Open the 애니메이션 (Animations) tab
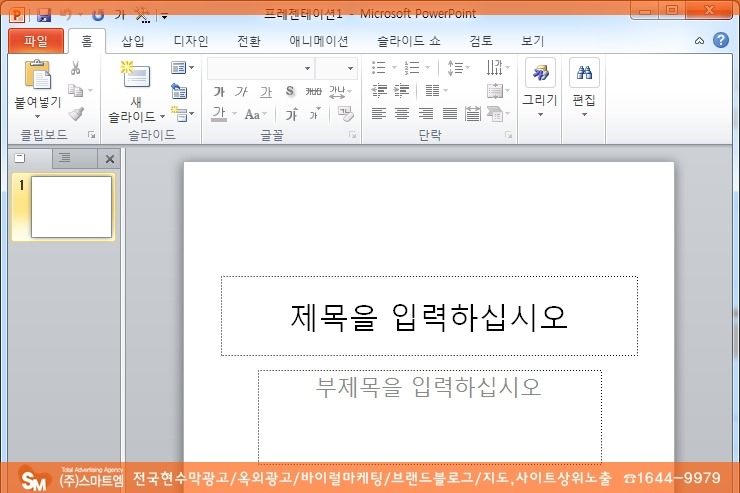 pos(318,41)
